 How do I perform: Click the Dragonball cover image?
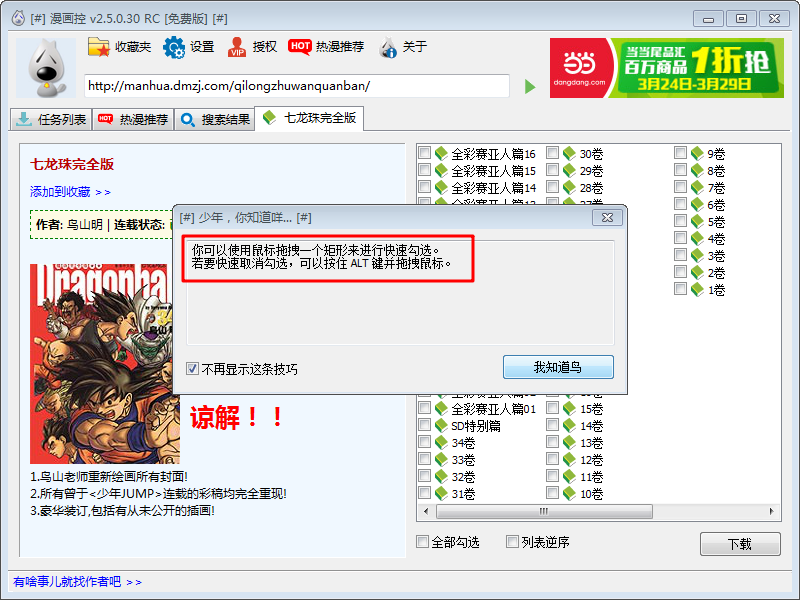coord(105,364)
